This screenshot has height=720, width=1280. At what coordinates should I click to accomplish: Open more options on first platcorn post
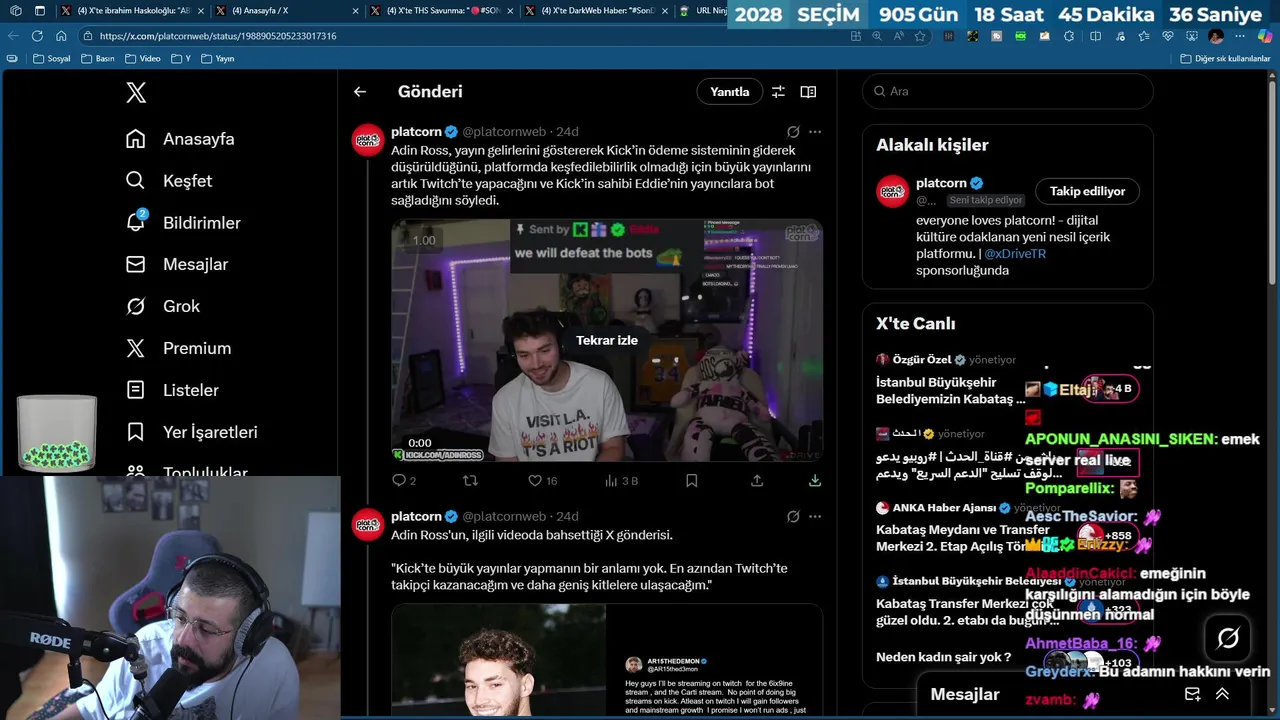click(815, 132)
